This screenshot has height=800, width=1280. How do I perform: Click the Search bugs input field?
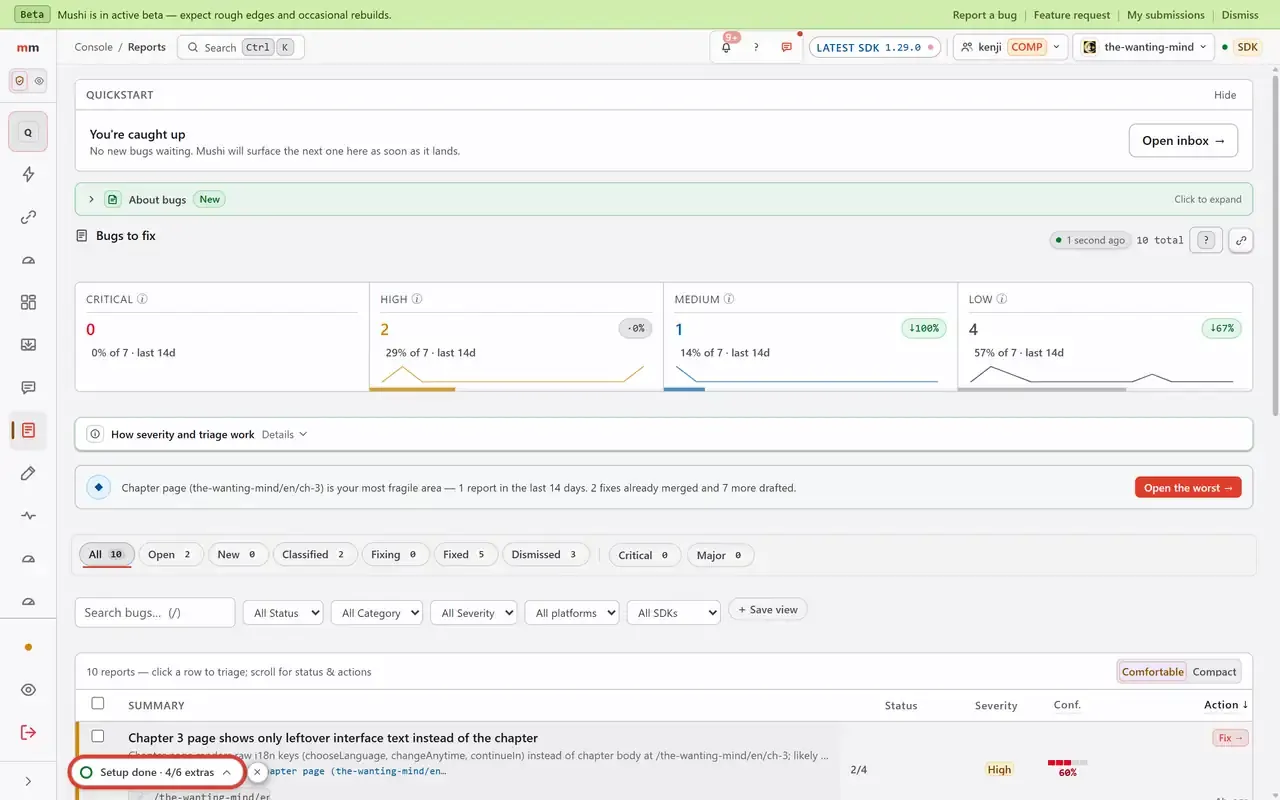coord(155,613)
